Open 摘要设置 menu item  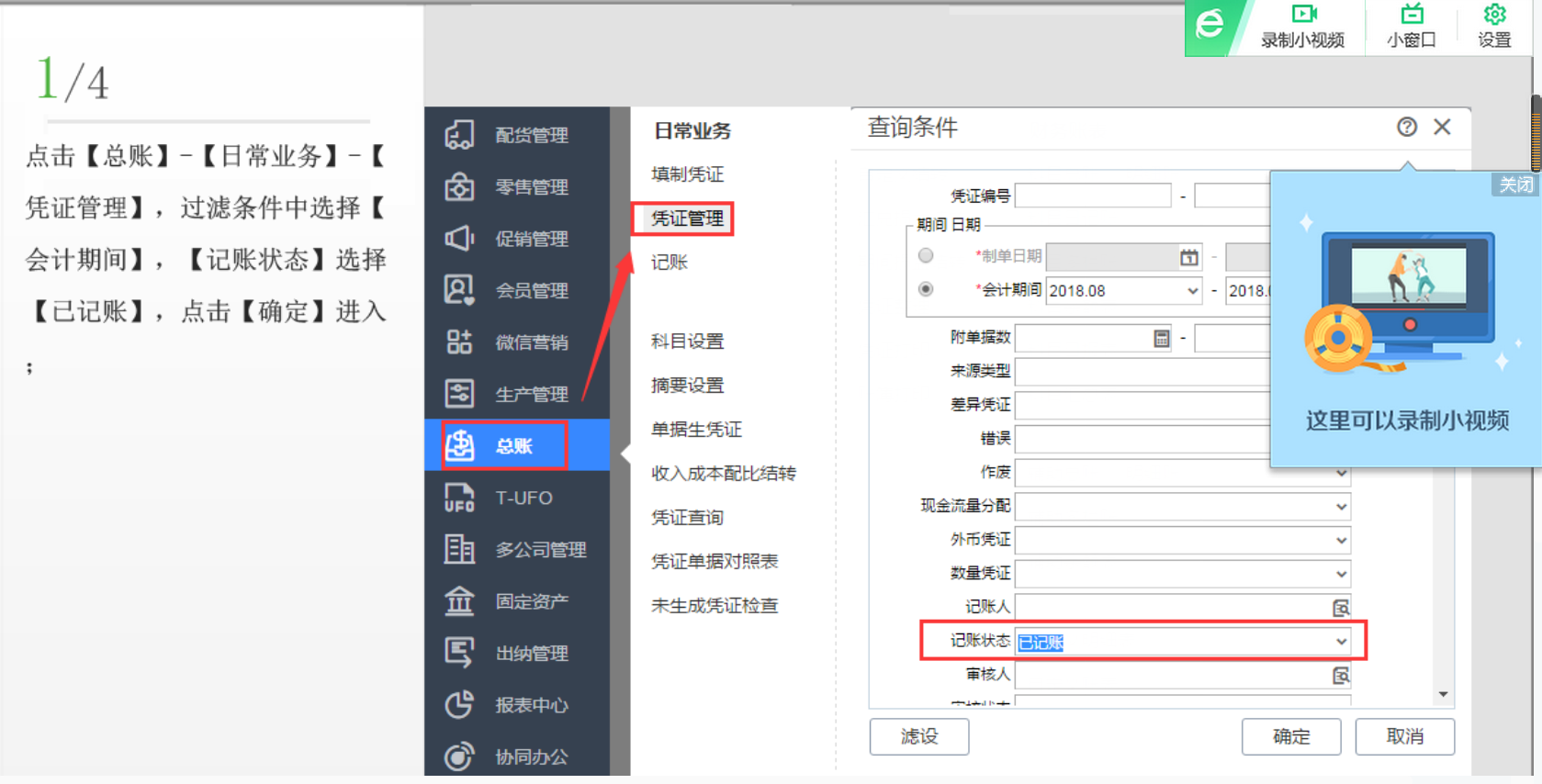click(x=687, y=386)
